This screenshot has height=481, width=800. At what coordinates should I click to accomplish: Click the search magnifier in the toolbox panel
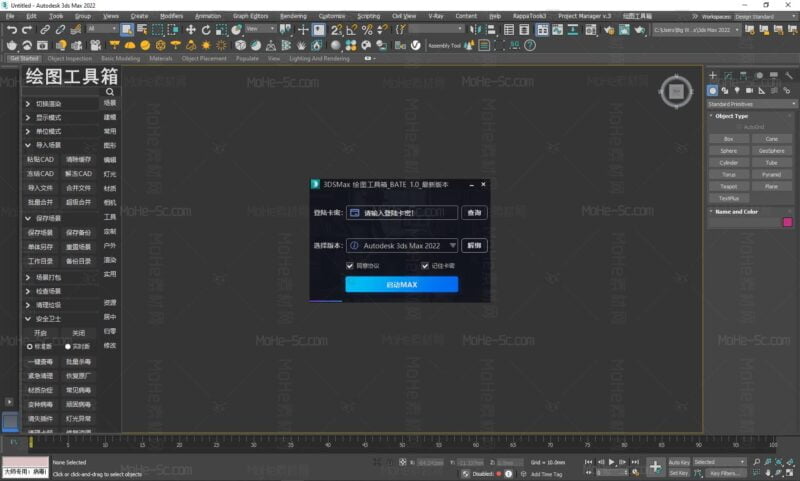(x=110, y=92)
